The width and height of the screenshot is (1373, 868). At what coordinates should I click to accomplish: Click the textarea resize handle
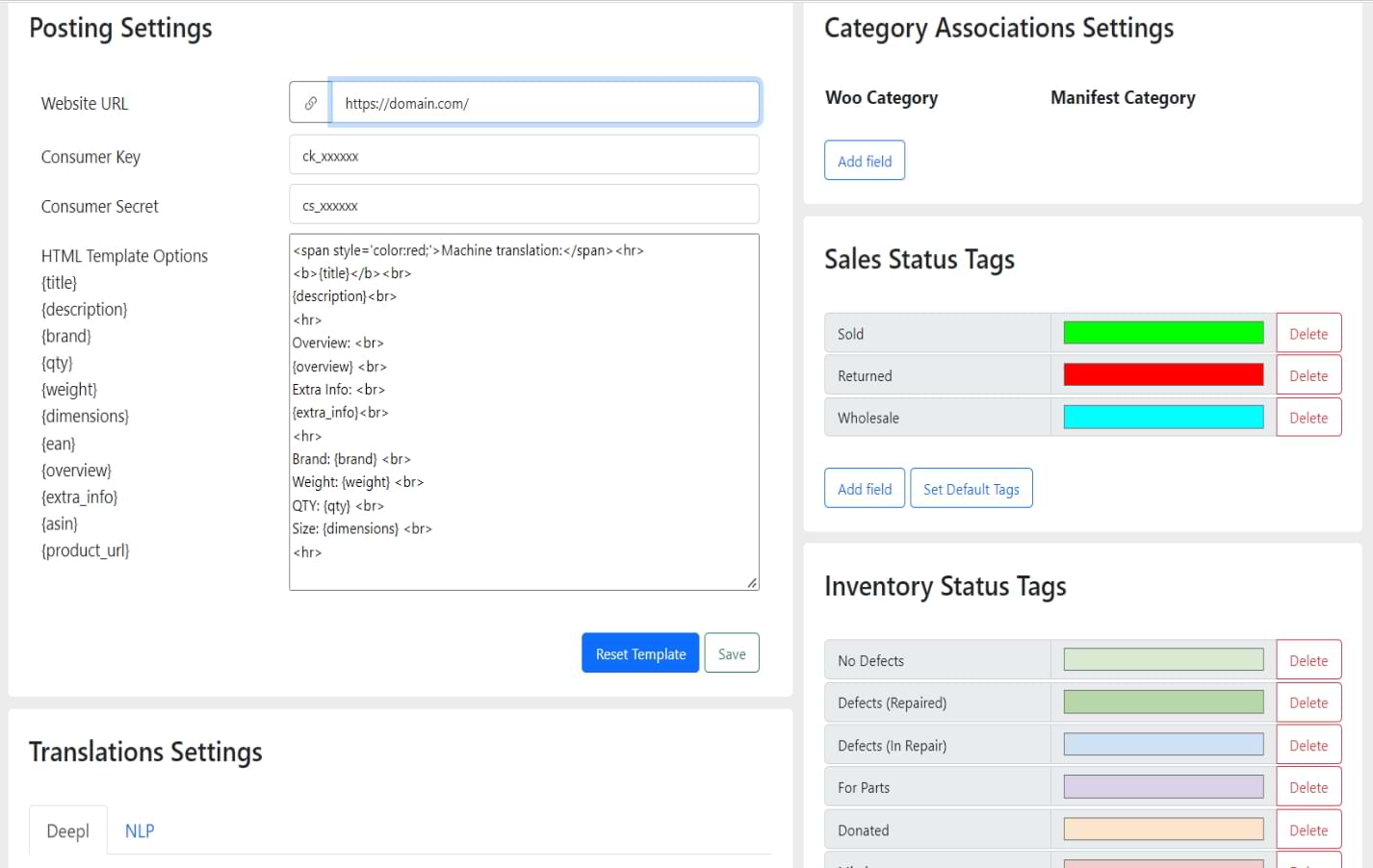click(x=752, y=583)
